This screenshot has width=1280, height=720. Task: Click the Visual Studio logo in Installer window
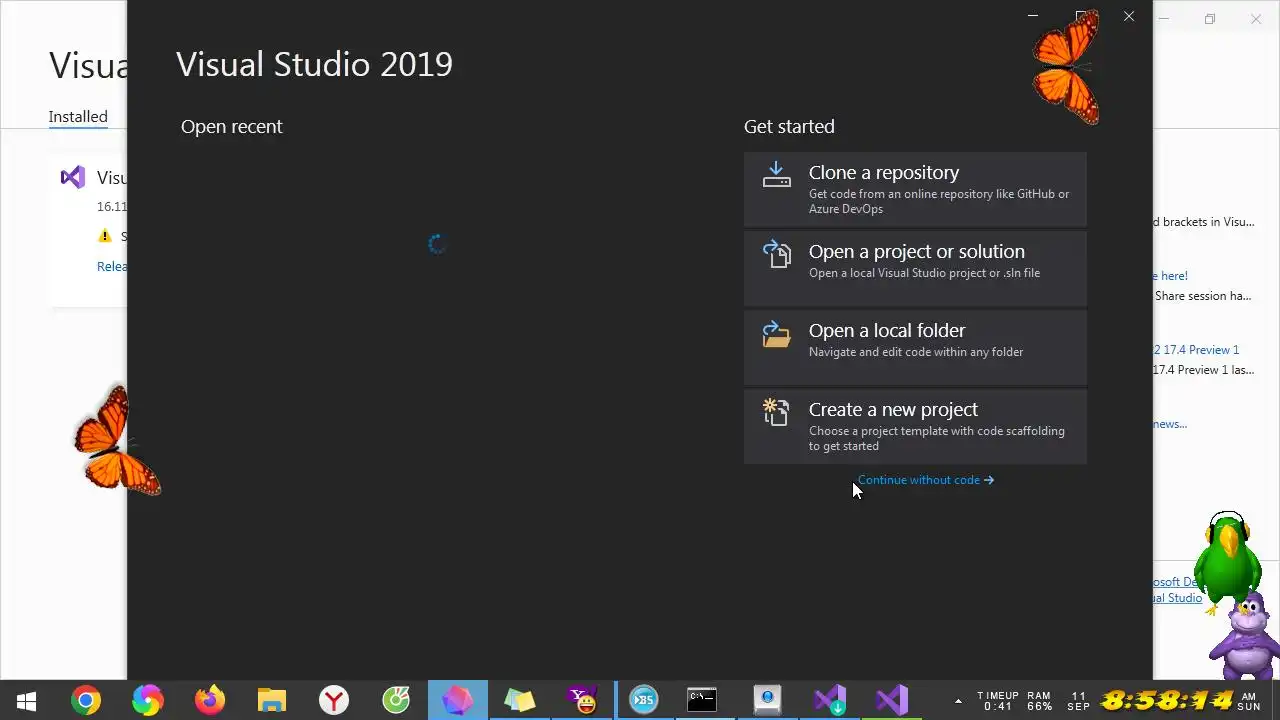click(x=72, y=178)
